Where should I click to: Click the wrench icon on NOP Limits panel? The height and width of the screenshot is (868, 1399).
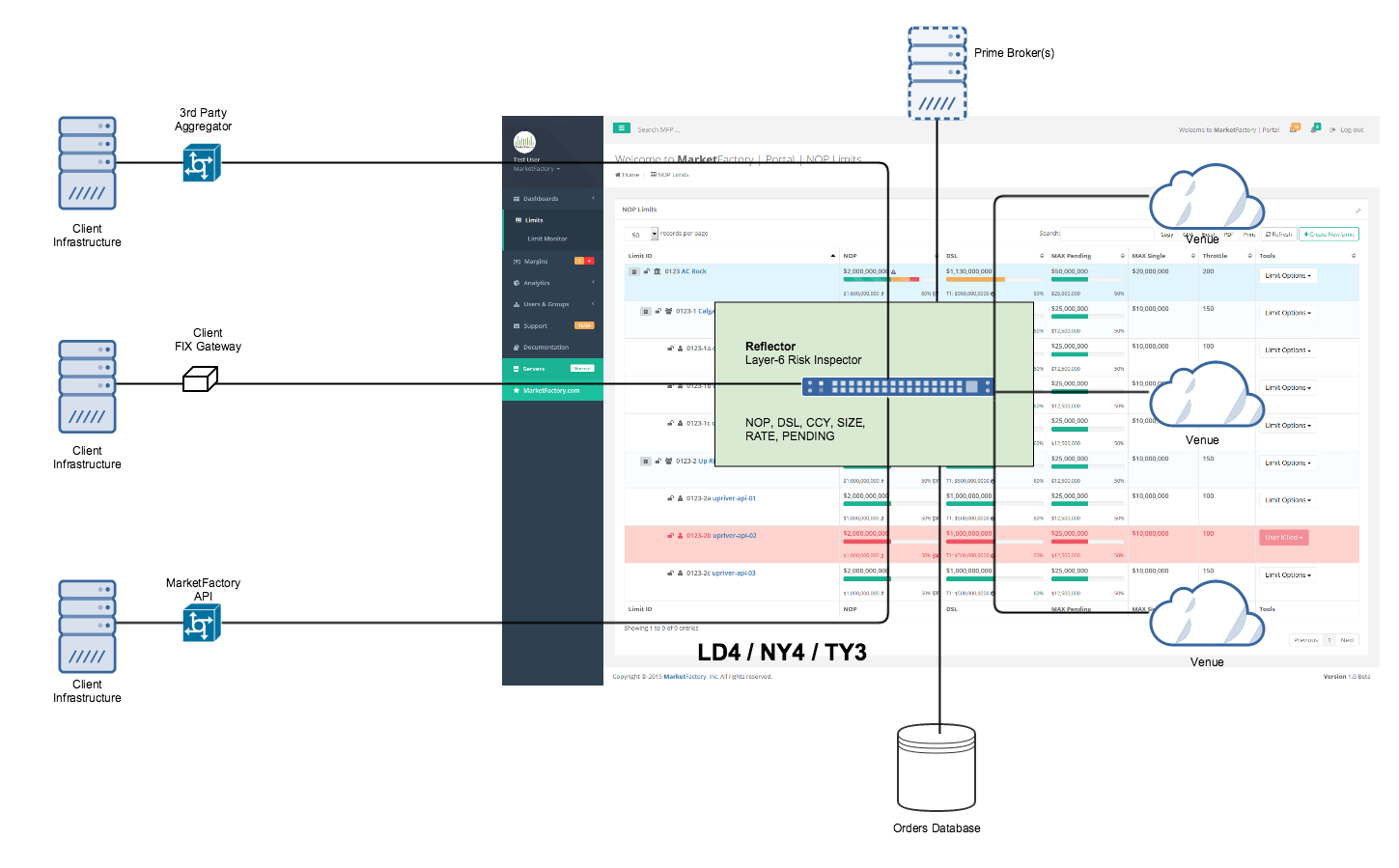tap(1357, 210)
